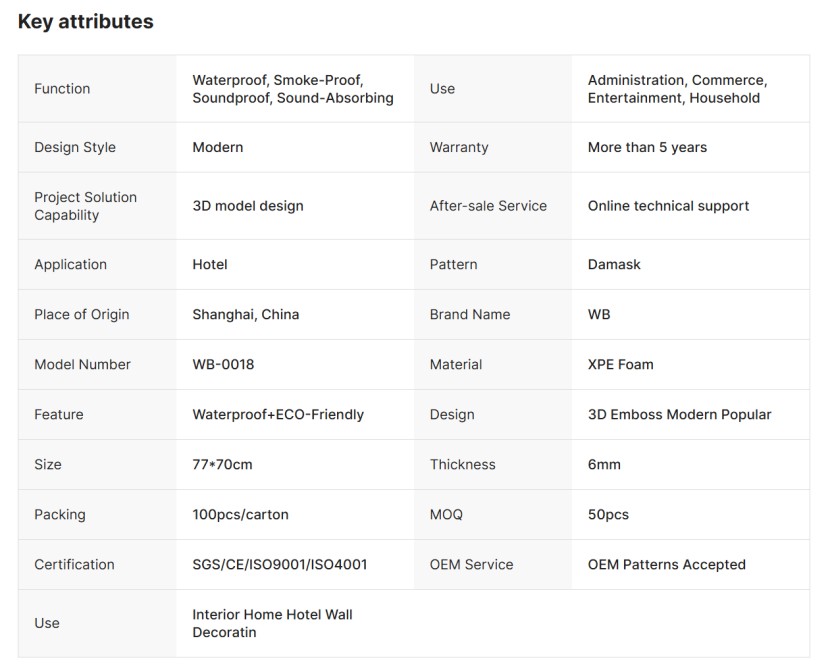Select the Modern design style value
This screenshot has height=672, width=830.
tap(217, 147)
